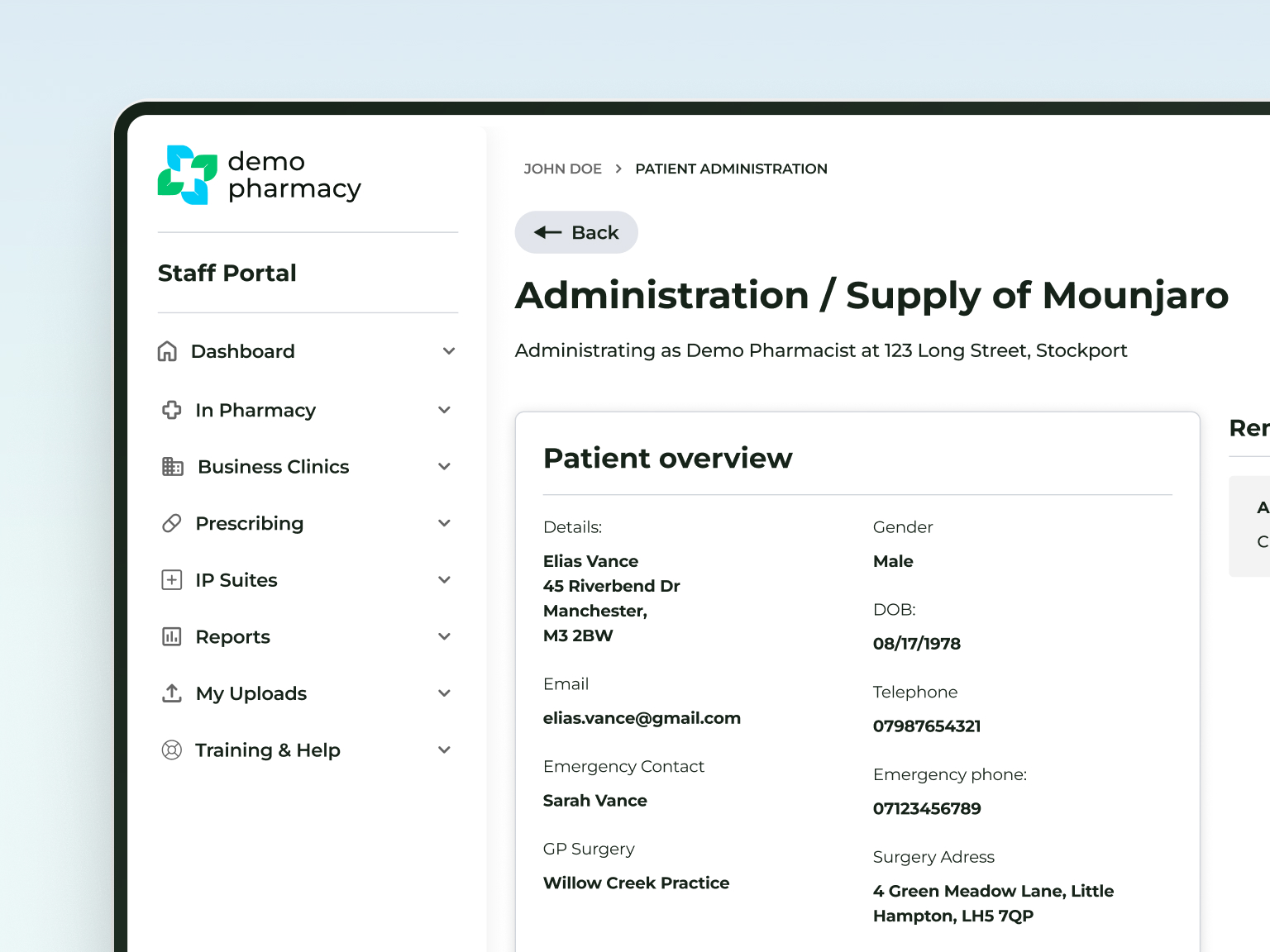Select the Training & Help person icon

pos(171,750)
